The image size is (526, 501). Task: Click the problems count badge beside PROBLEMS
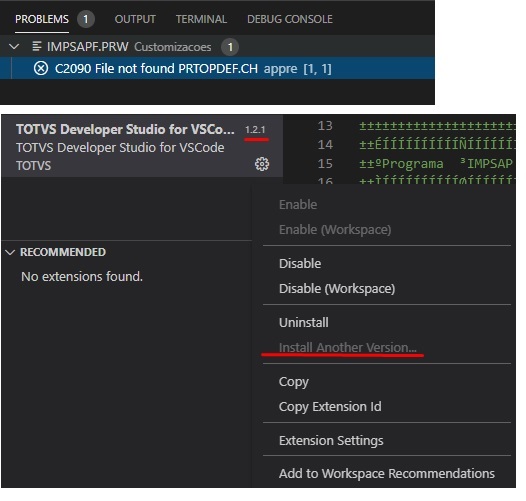86,19
